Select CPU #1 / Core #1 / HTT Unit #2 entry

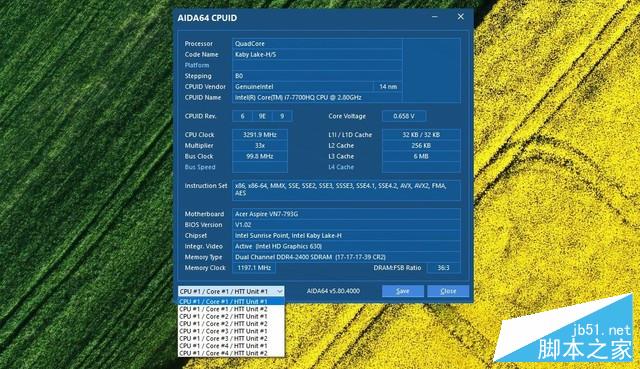(x=231, y=309)
